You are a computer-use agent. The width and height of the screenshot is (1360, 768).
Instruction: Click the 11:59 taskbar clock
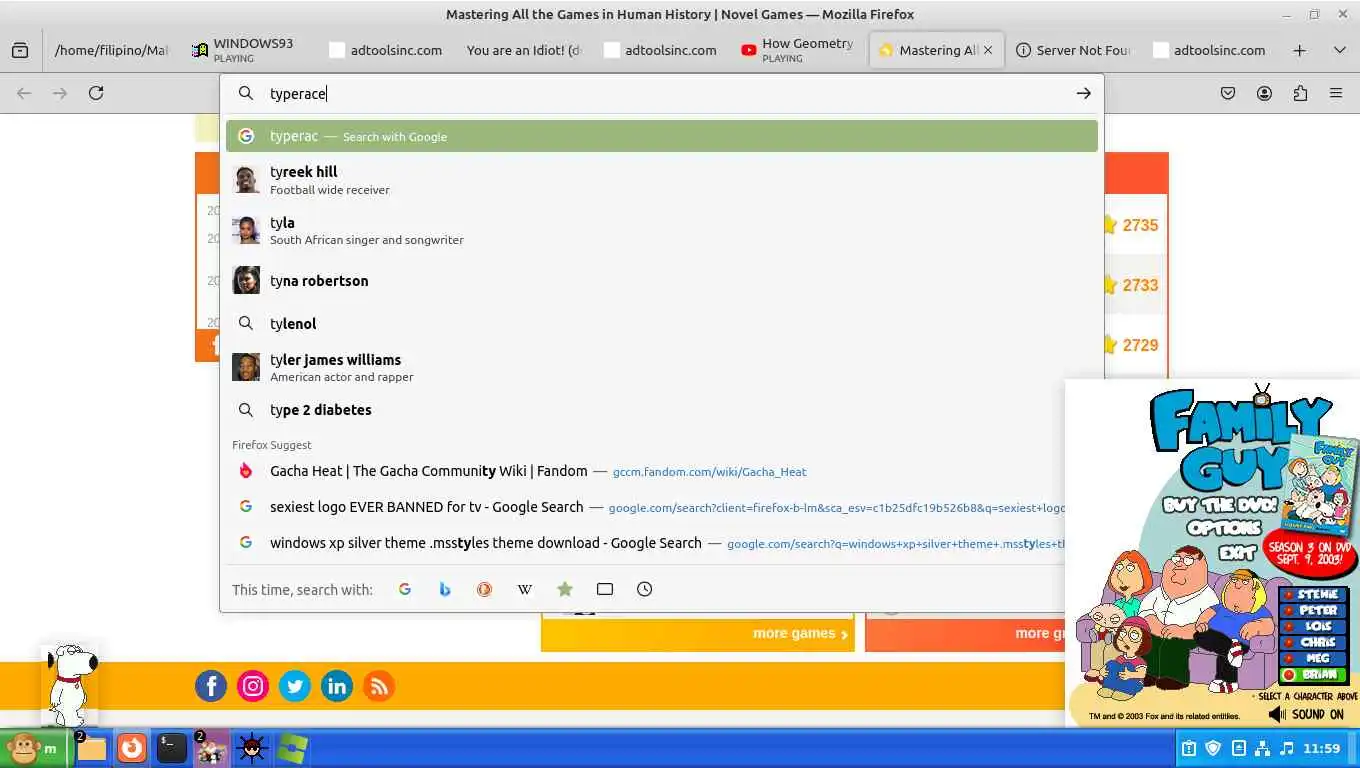(x=1322, y=748)
